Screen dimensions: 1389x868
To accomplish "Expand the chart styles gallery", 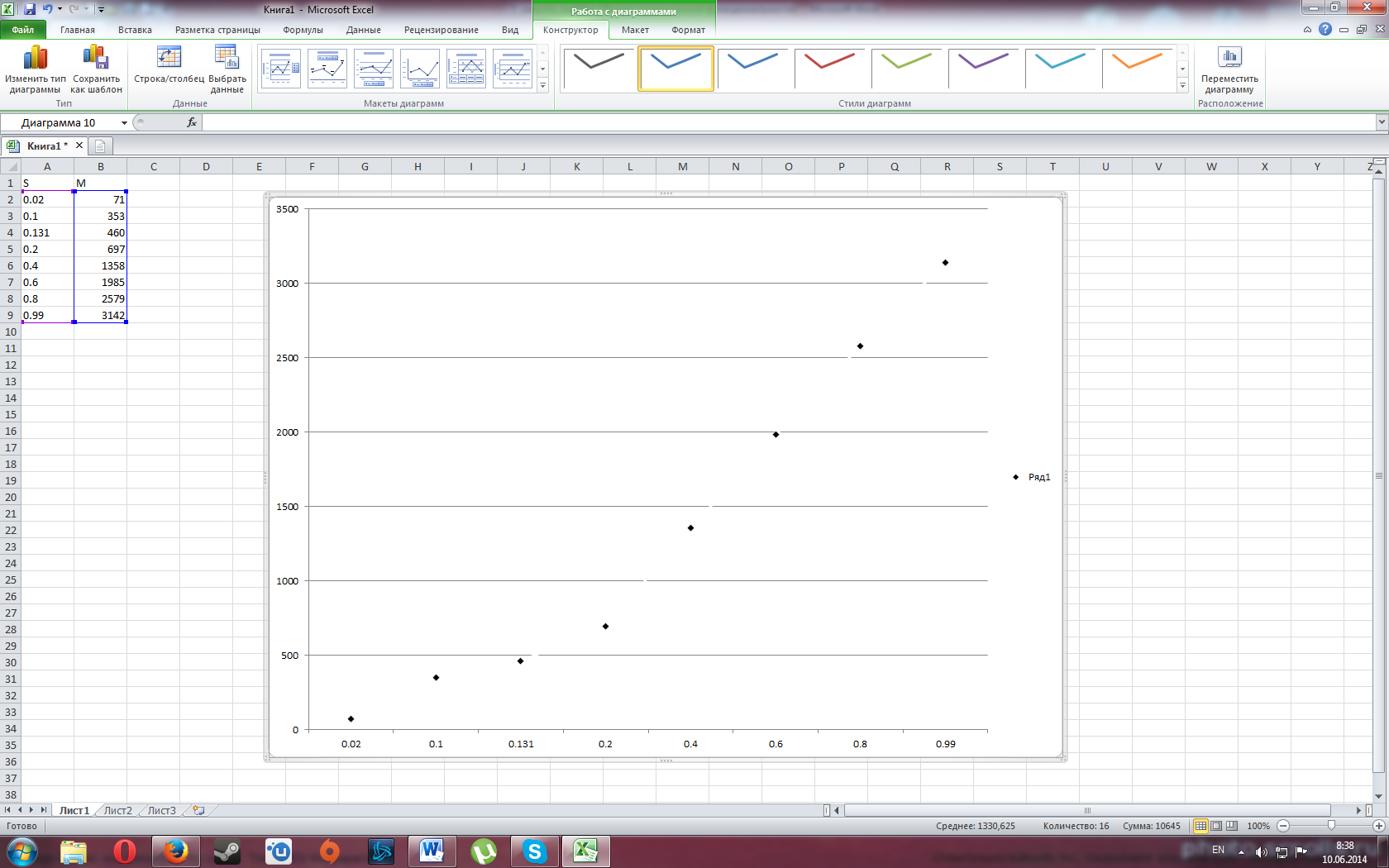I will [1182, 86].
